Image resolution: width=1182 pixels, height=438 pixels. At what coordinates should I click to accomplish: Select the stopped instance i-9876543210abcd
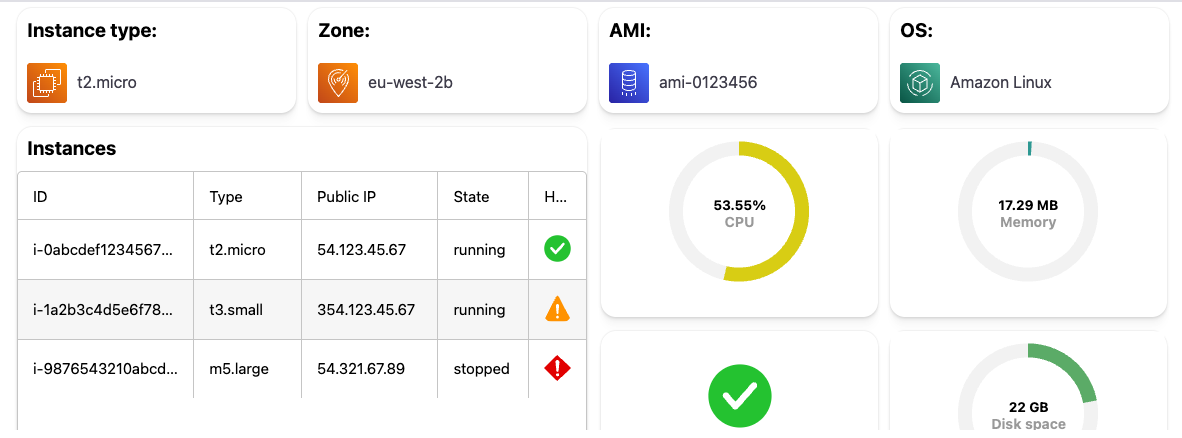tap(302, 369)
